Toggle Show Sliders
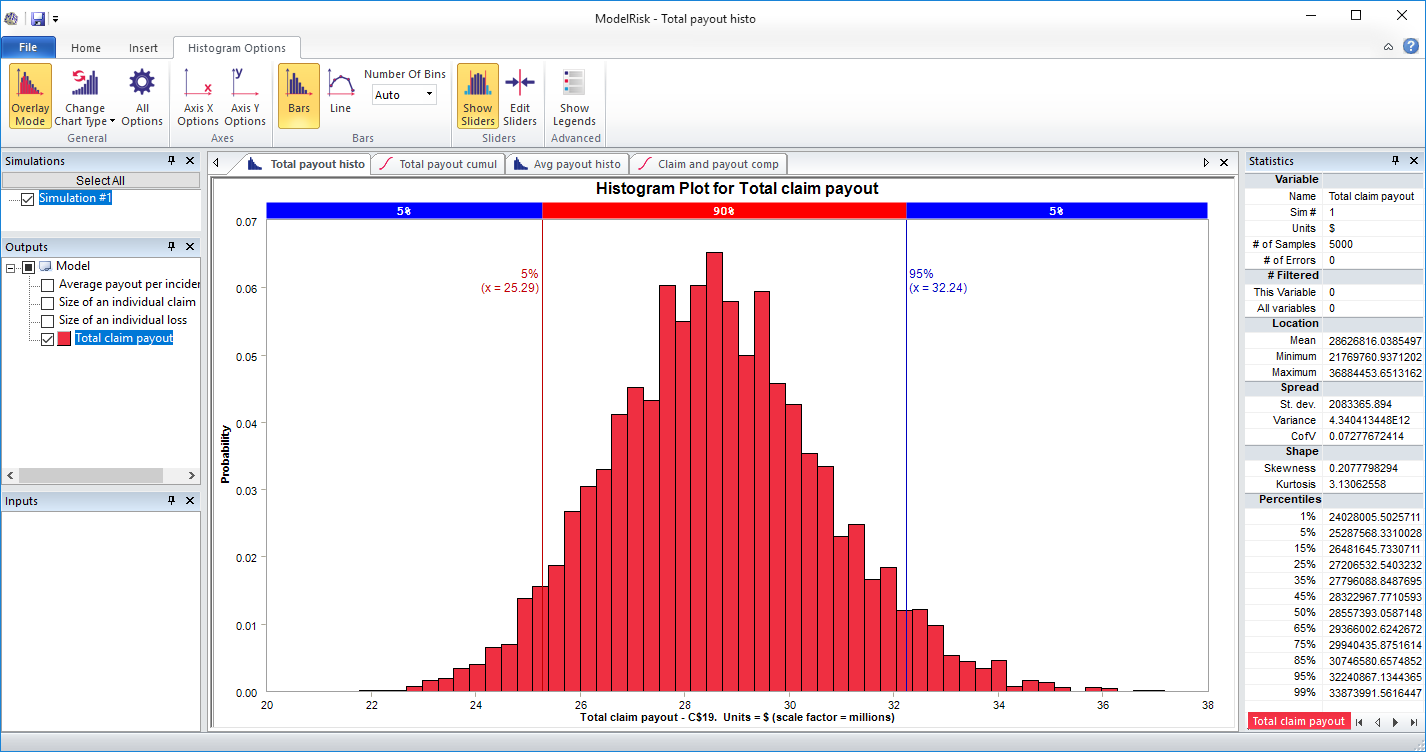Screen dimensions: 1426x752 click(477, 95)
